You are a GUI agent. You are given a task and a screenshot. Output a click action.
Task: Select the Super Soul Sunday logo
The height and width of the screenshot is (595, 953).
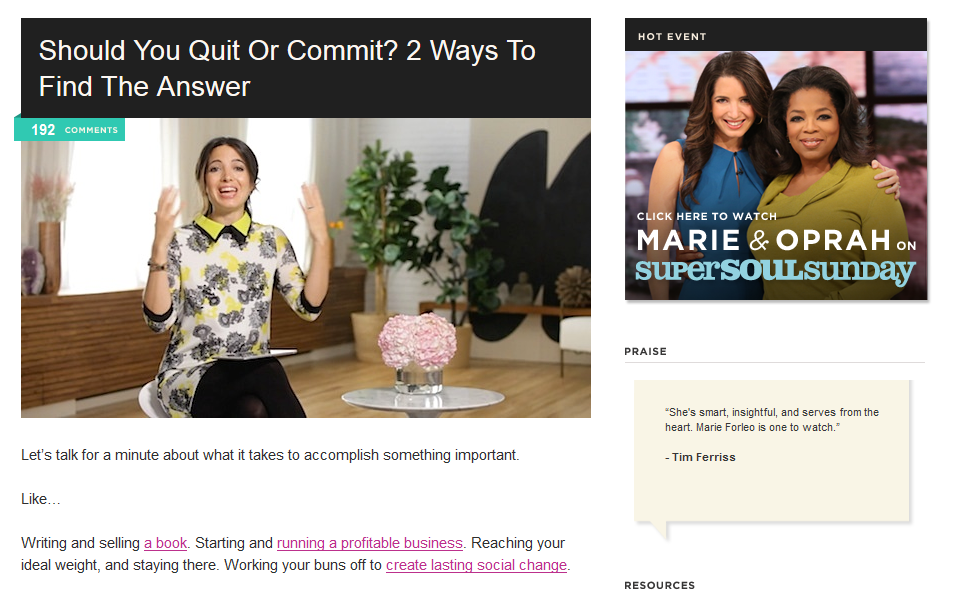coord(776,270)
